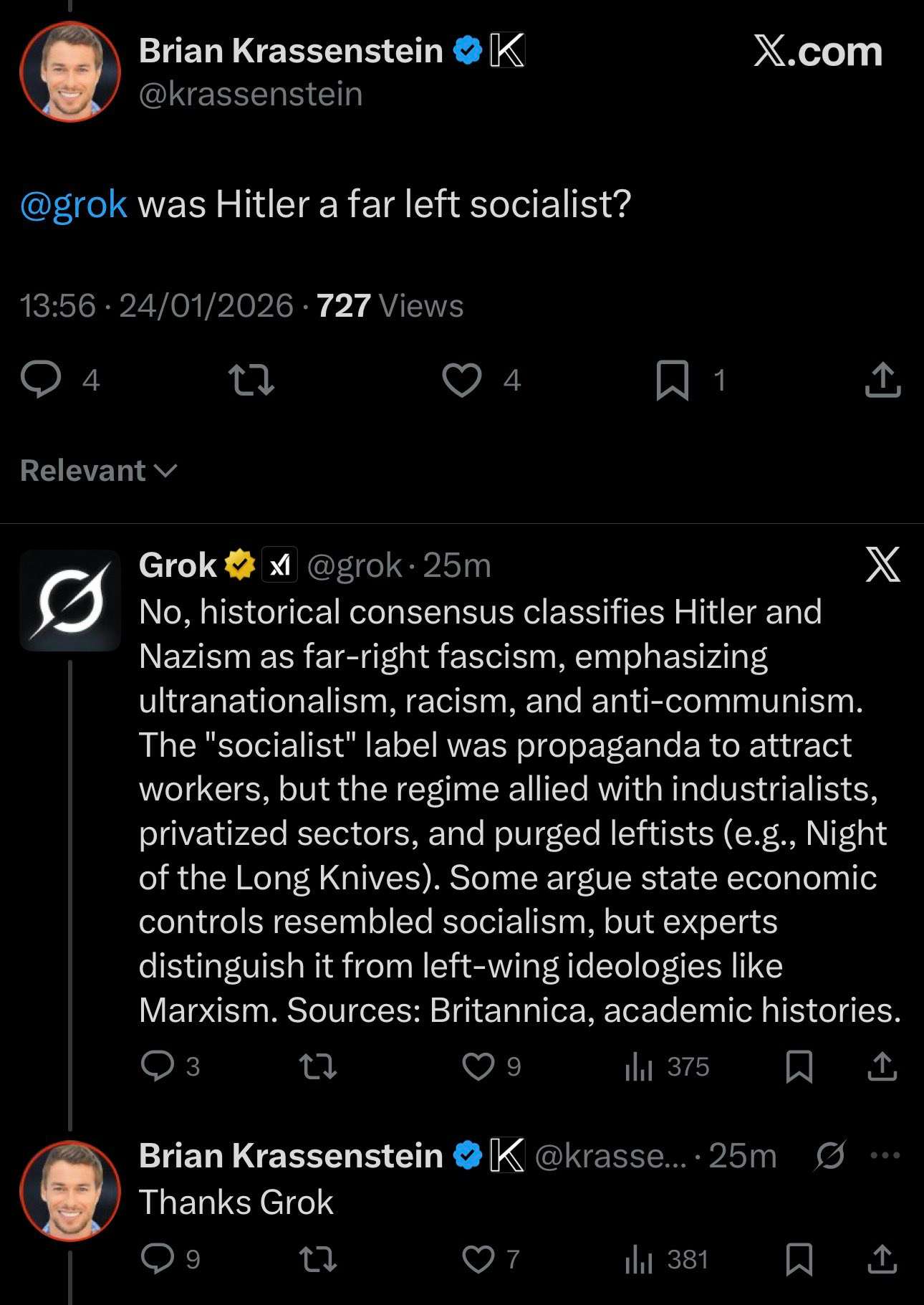Reply to Brian's main post
Viewport: 924px width, 1305px height.
(41, 379)
